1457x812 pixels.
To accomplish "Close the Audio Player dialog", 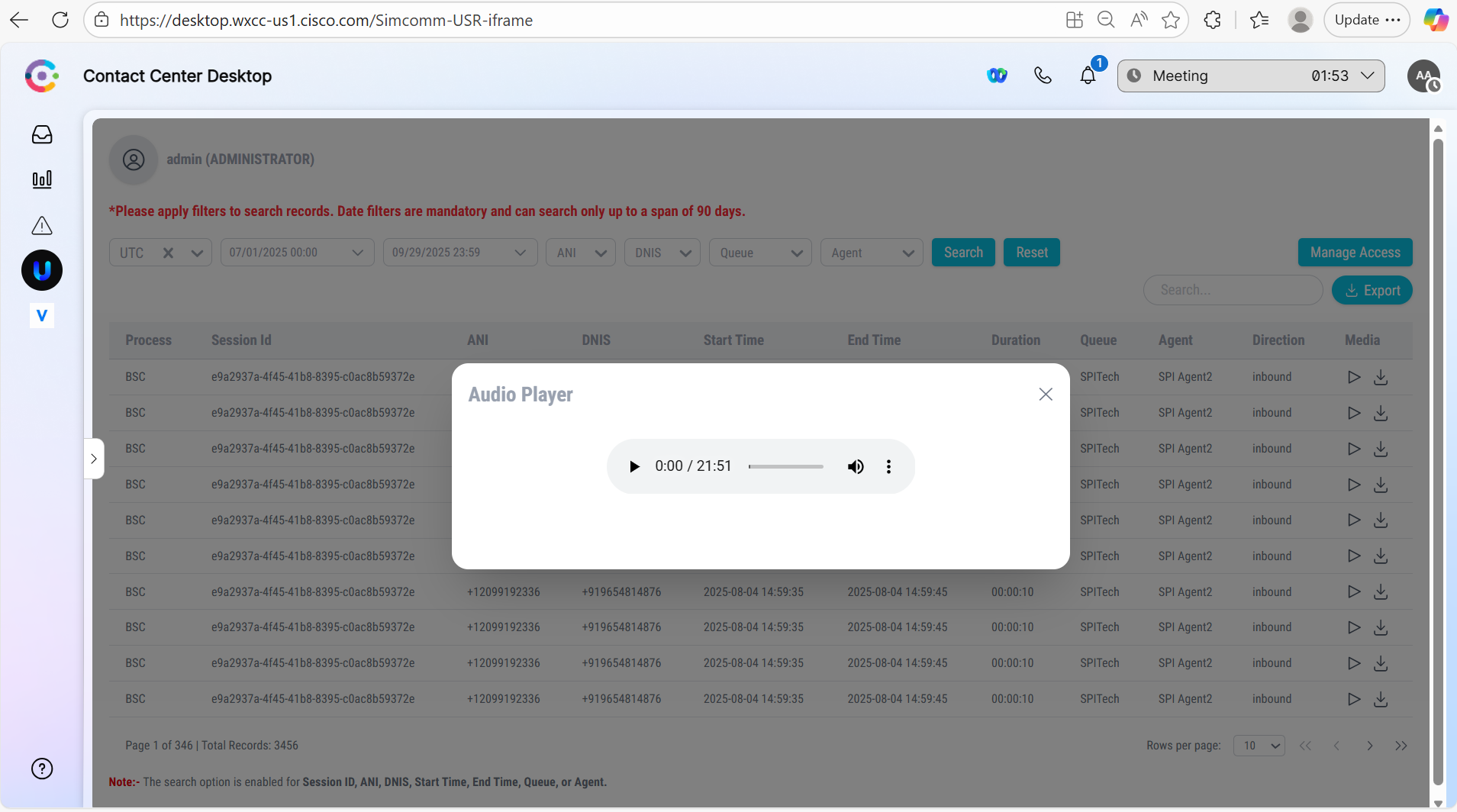I will point(1045,394).
